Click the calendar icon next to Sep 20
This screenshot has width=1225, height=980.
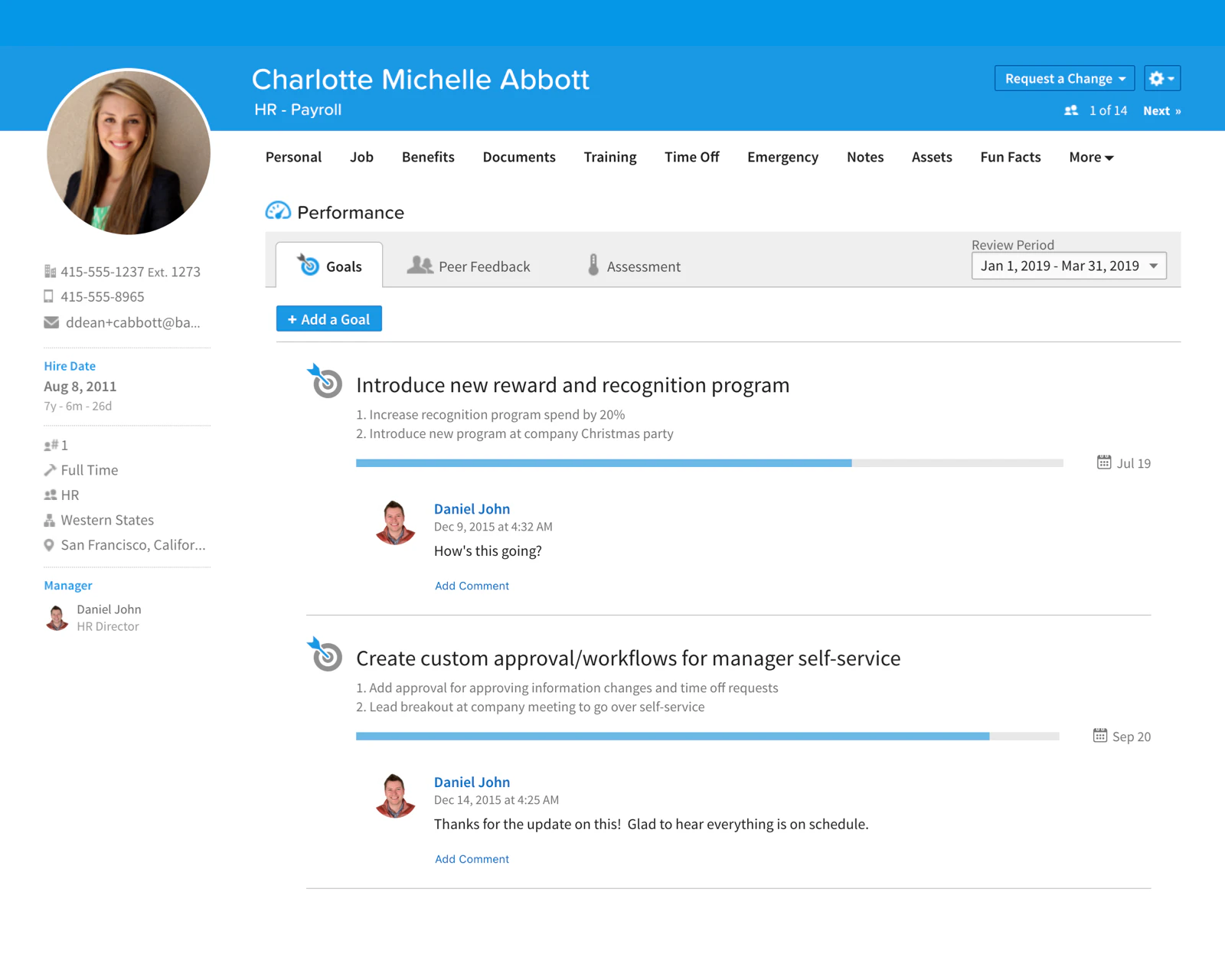point(1099,735)
